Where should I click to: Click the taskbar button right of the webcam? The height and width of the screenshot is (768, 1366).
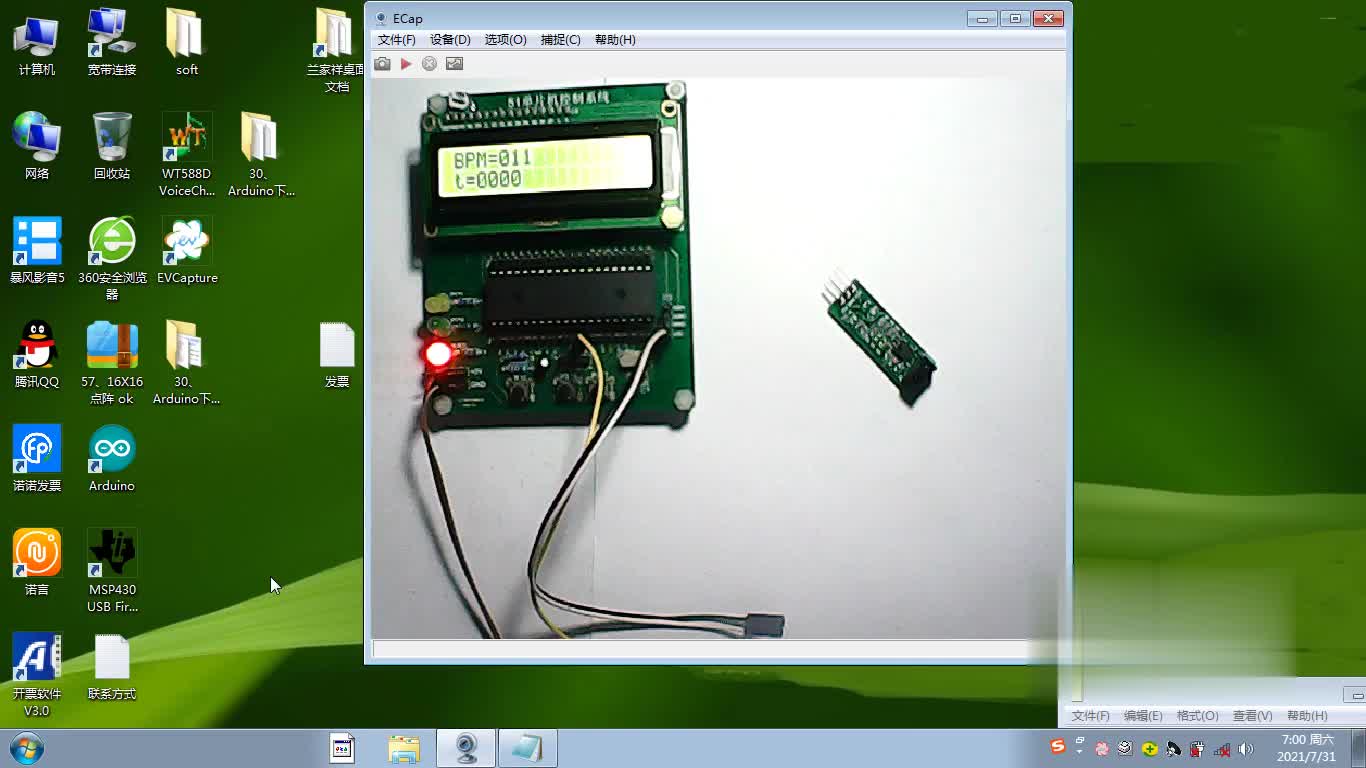pos(527,748)
